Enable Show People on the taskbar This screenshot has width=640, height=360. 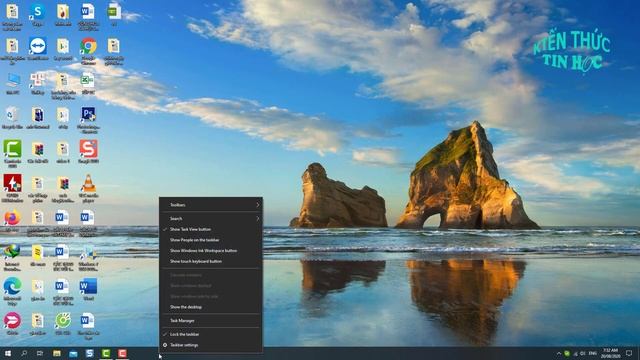coord(211,240)
